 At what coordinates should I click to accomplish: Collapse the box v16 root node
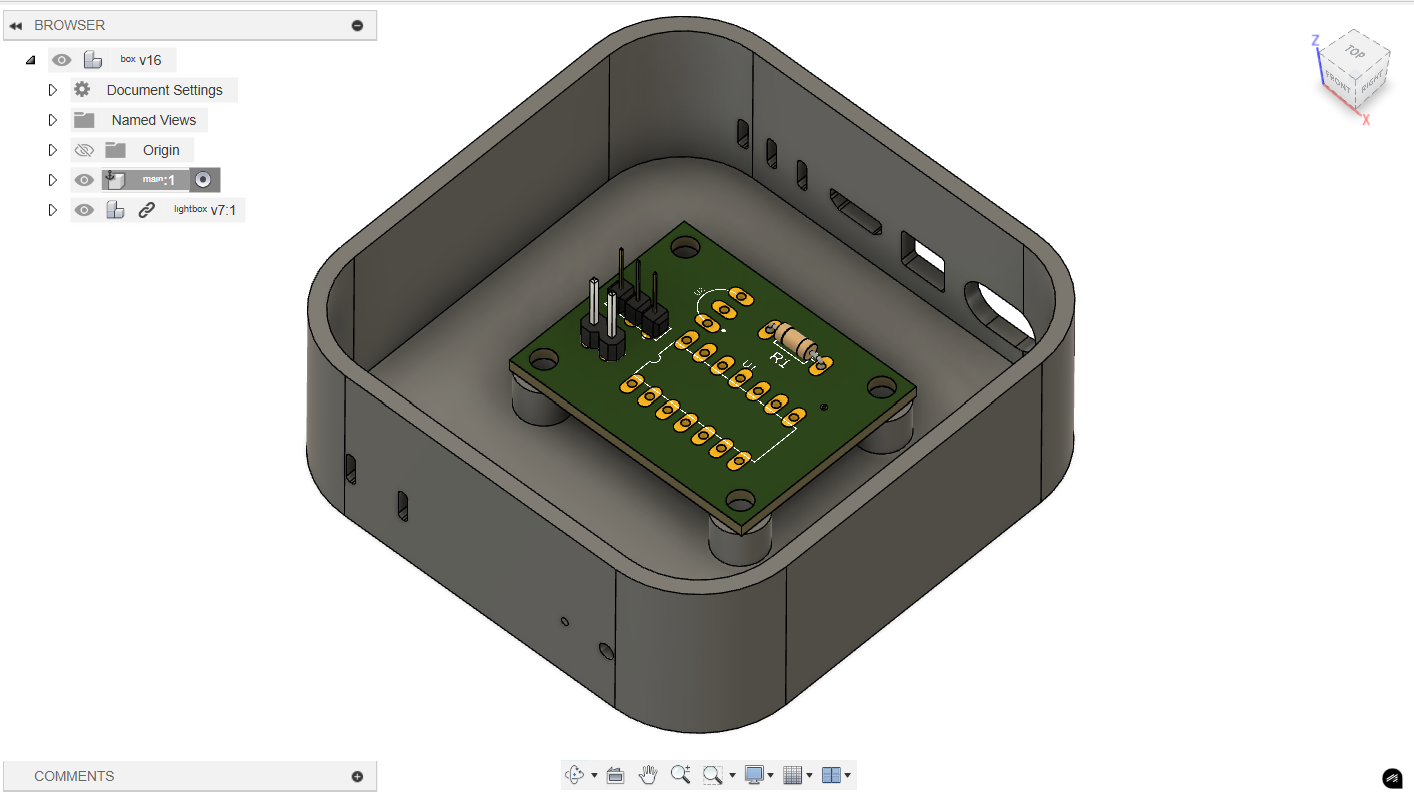(30, 60)
